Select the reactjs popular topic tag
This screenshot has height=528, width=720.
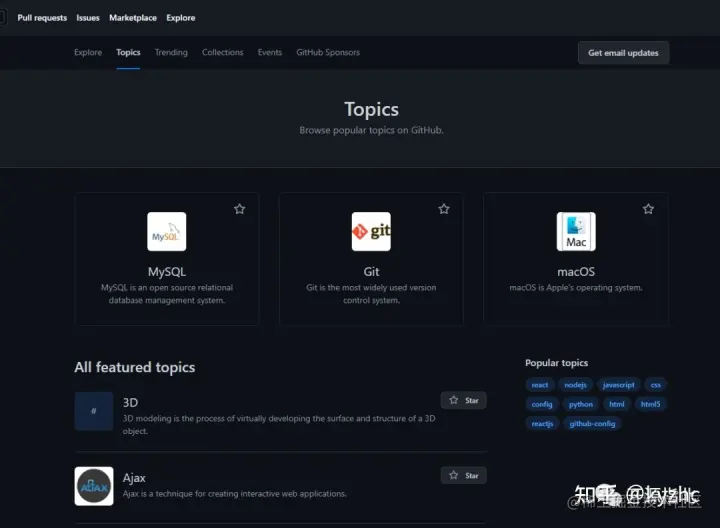(x=542, y=423)
